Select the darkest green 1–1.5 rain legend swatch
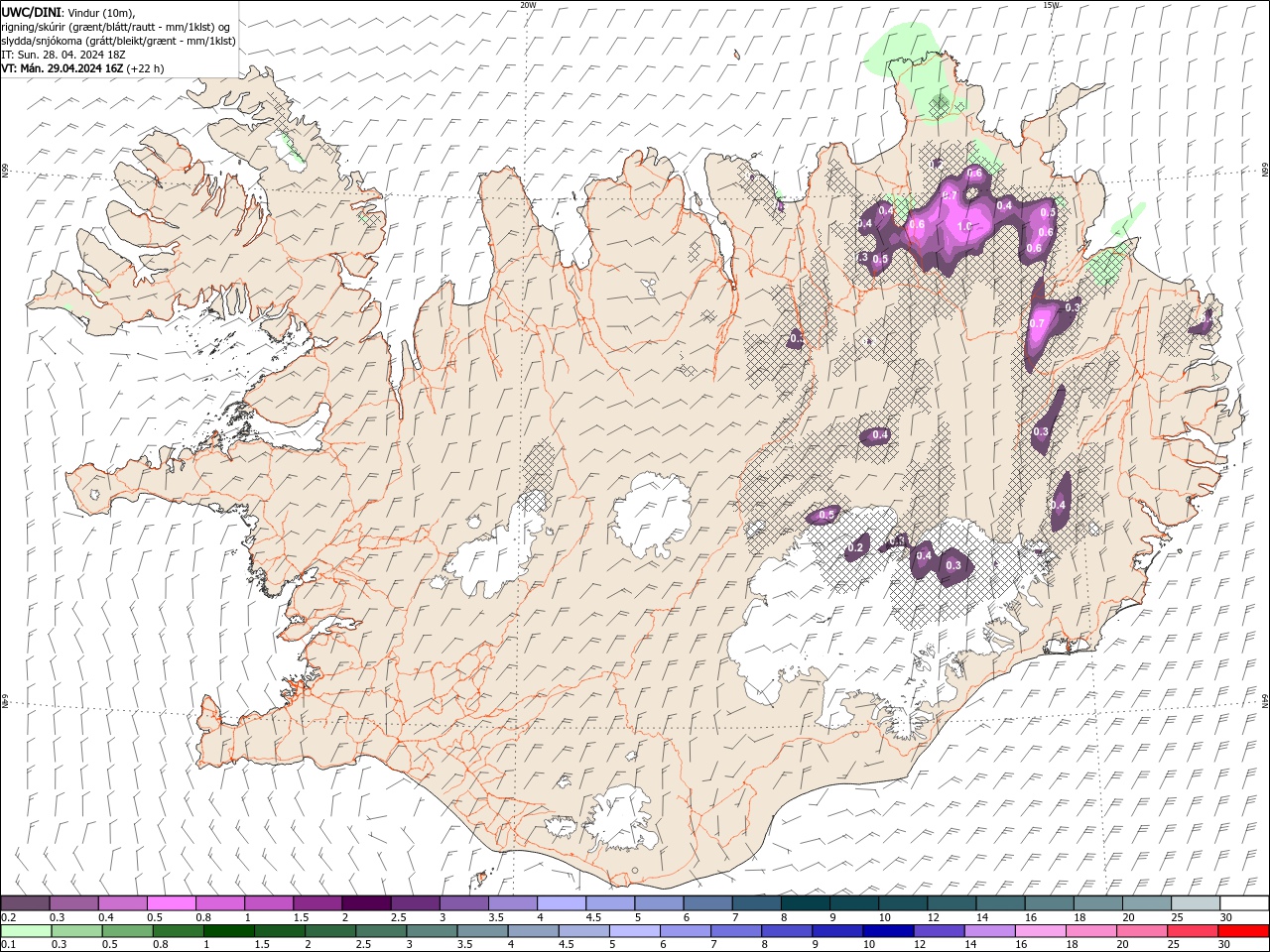This screenshot has height=952, width=1270. click(228, 930)
